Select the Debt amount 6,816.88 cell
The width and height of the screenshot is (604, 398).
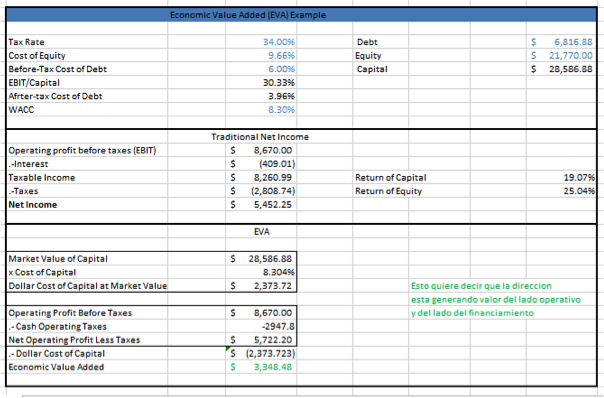coord(561,42)
